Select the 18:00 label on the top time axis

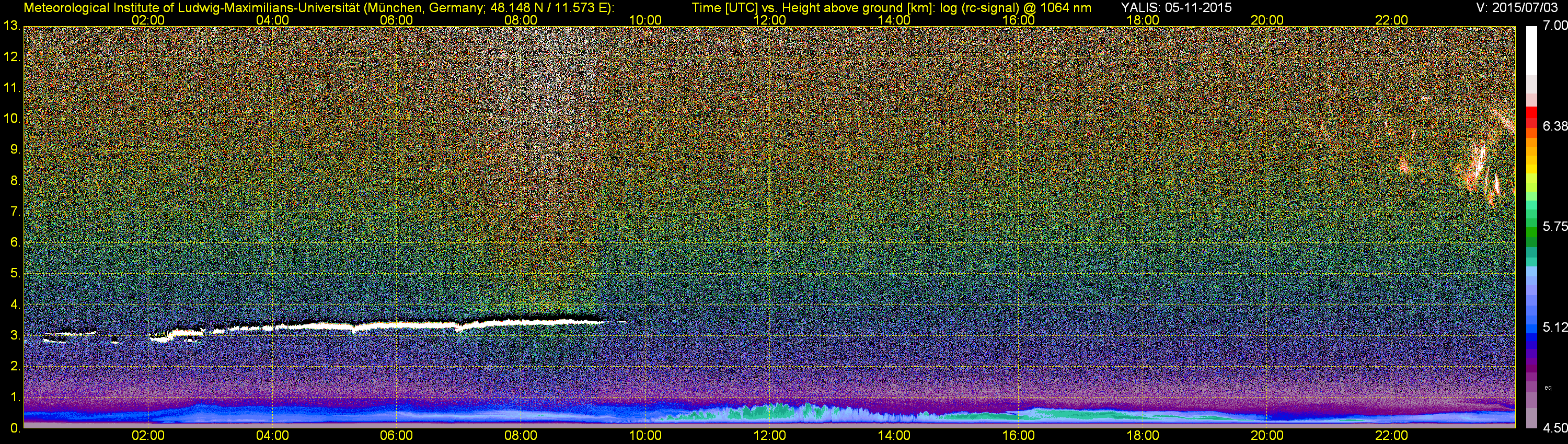pyautogui.click(x=1143, y=20)
